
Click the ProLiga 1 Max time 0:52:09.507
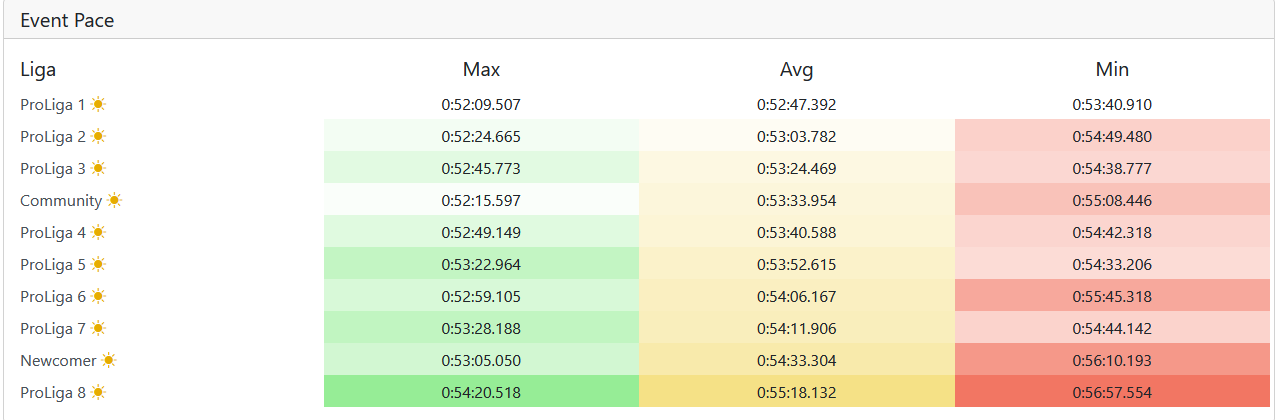[481, 104]
